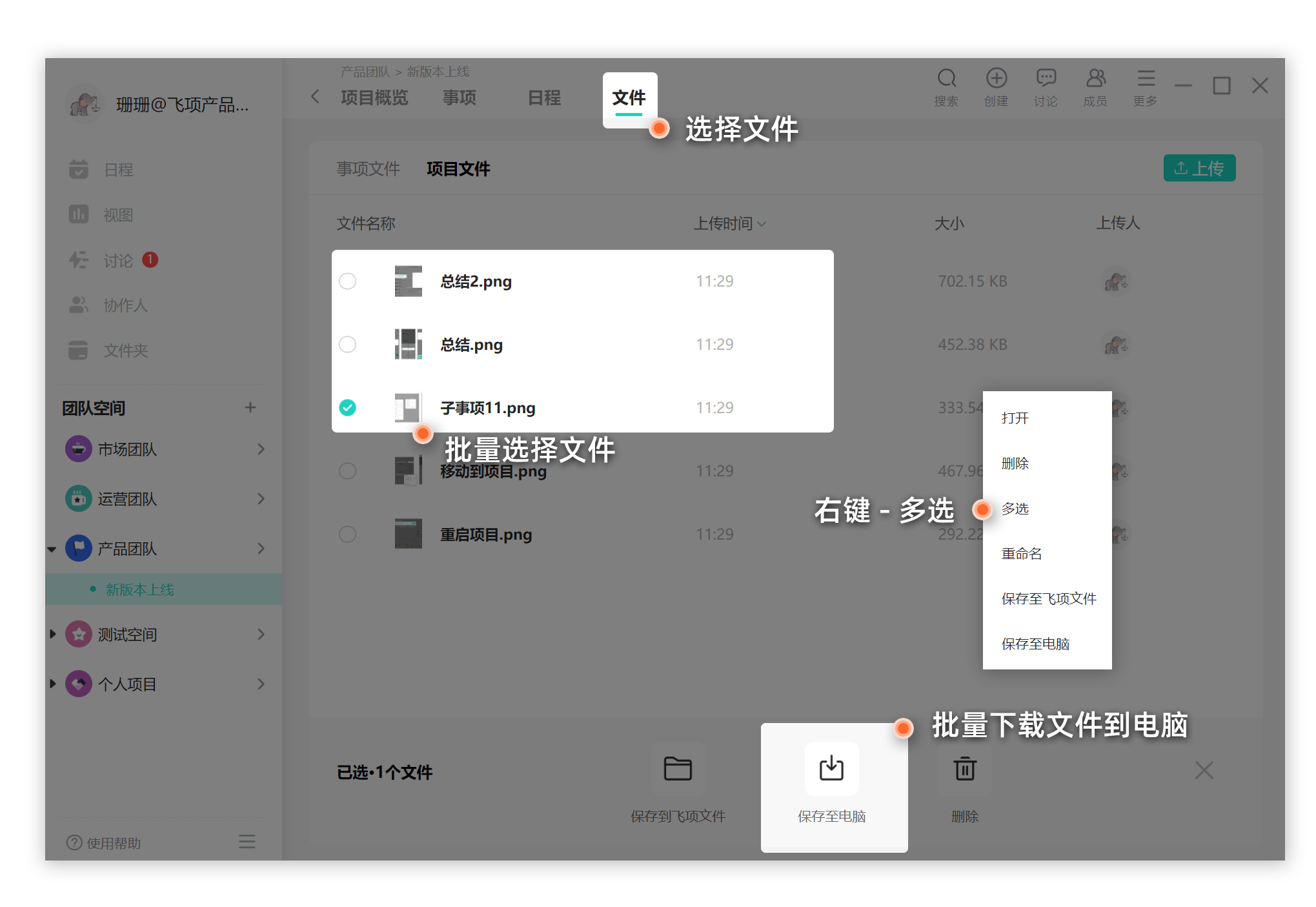The height and width of the screenshot is (907, 1316).
Task: Switch to the 事项文件 tab
Action: [368, 169]
